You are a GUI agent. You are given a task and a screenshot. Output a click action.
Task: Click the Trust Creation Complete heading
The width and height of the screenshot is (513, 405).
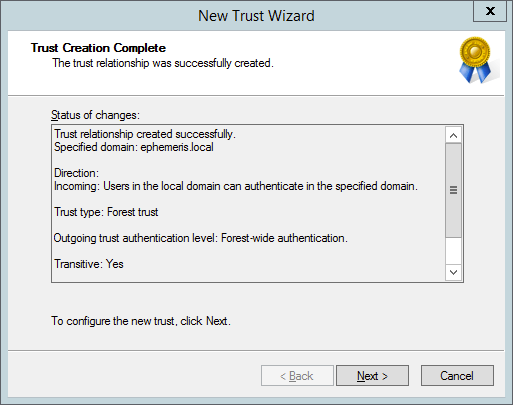point(98,48)
